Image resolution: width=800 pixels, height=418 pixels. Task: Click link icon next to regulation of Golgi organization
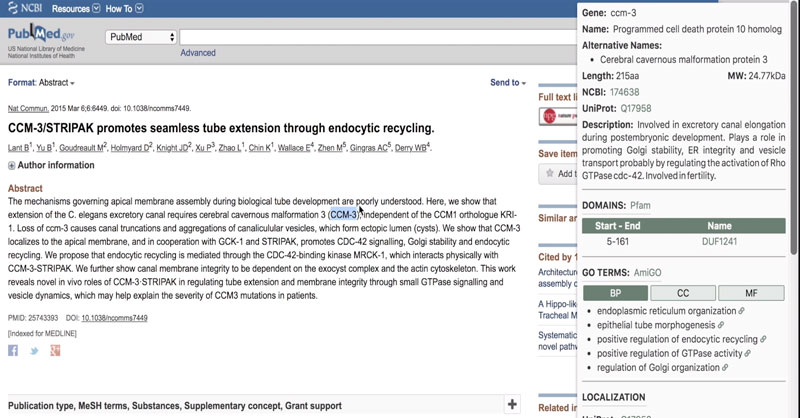point(727,369)
